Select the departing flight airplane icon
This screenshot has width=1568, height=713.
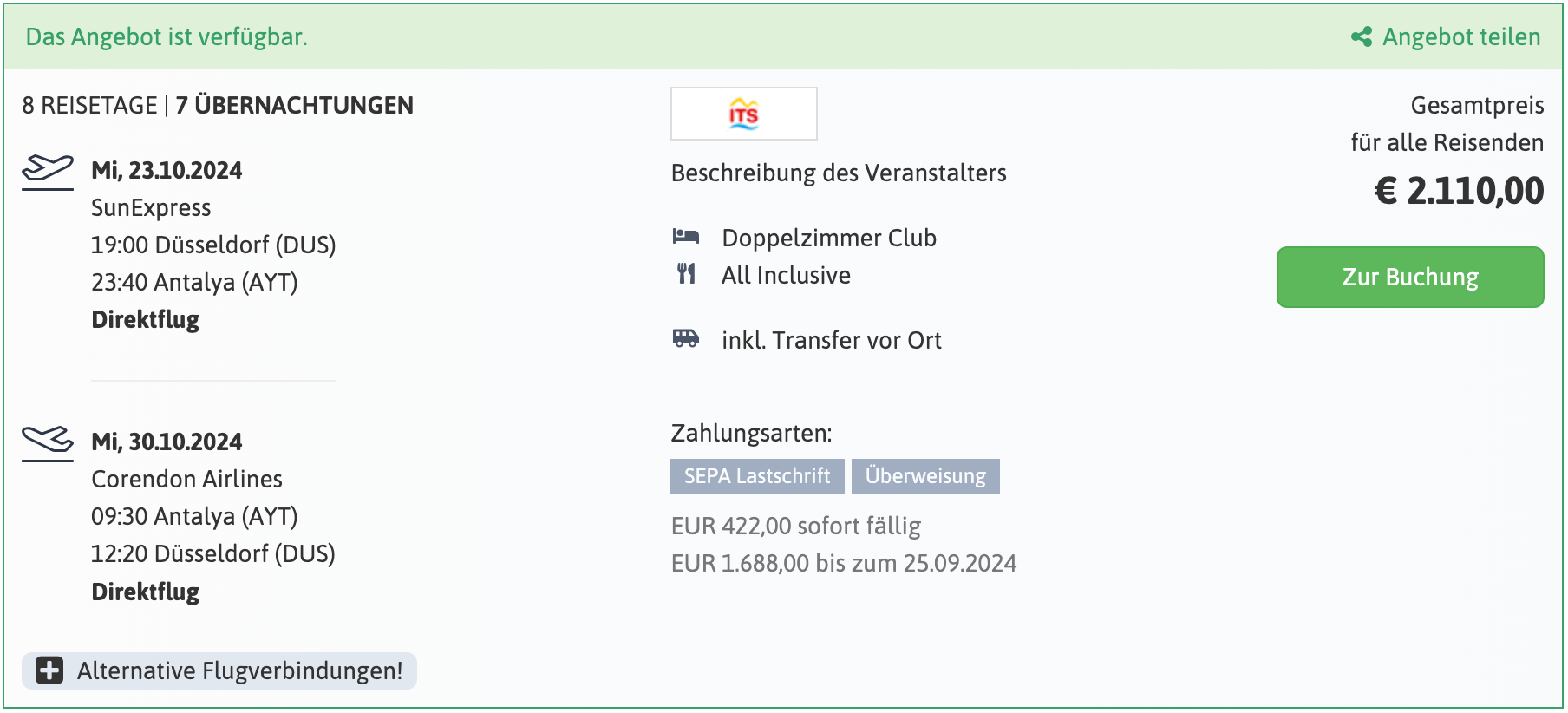[48, 170]
